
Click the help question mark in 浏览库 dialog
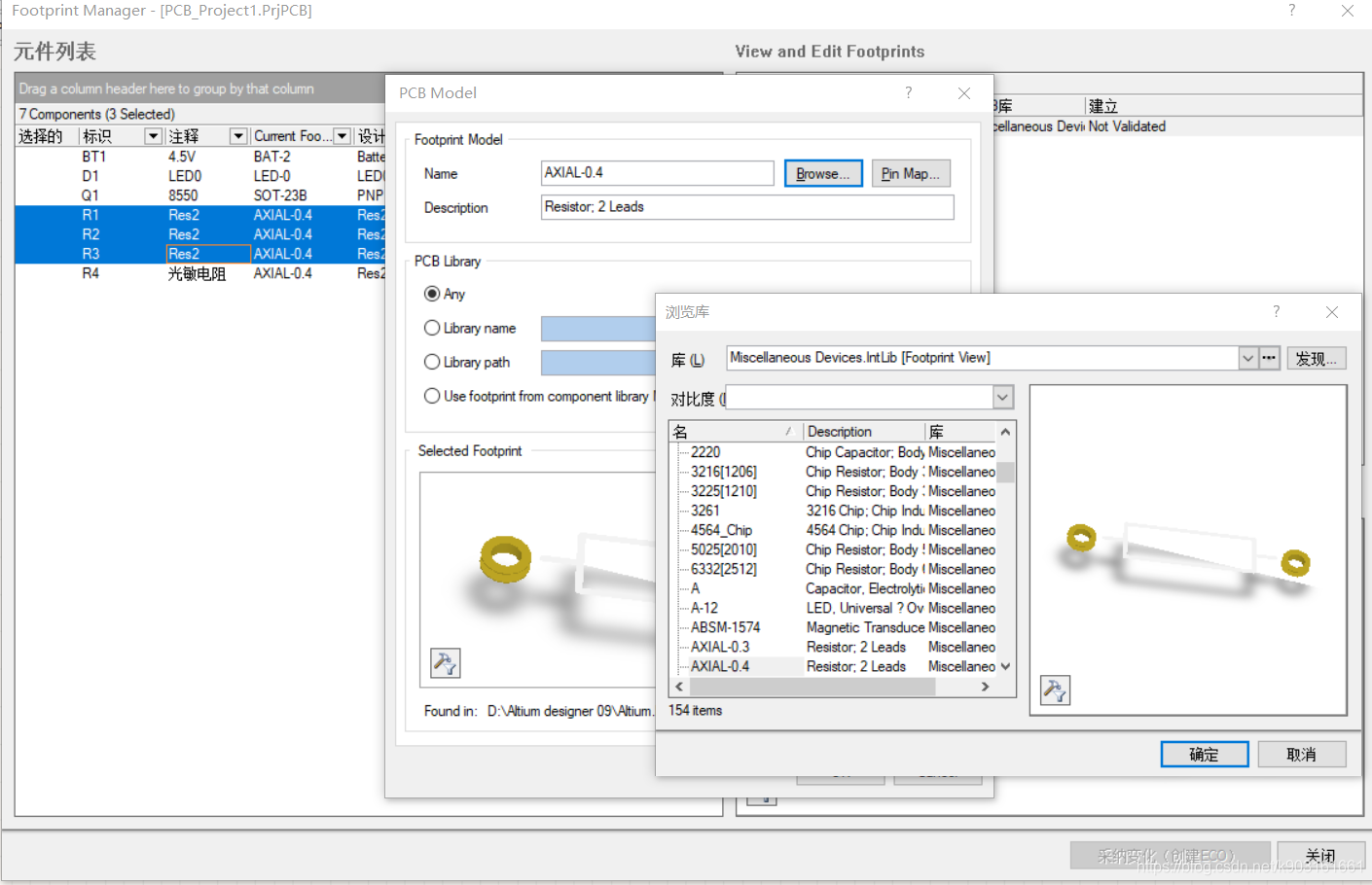(1276, 311)
